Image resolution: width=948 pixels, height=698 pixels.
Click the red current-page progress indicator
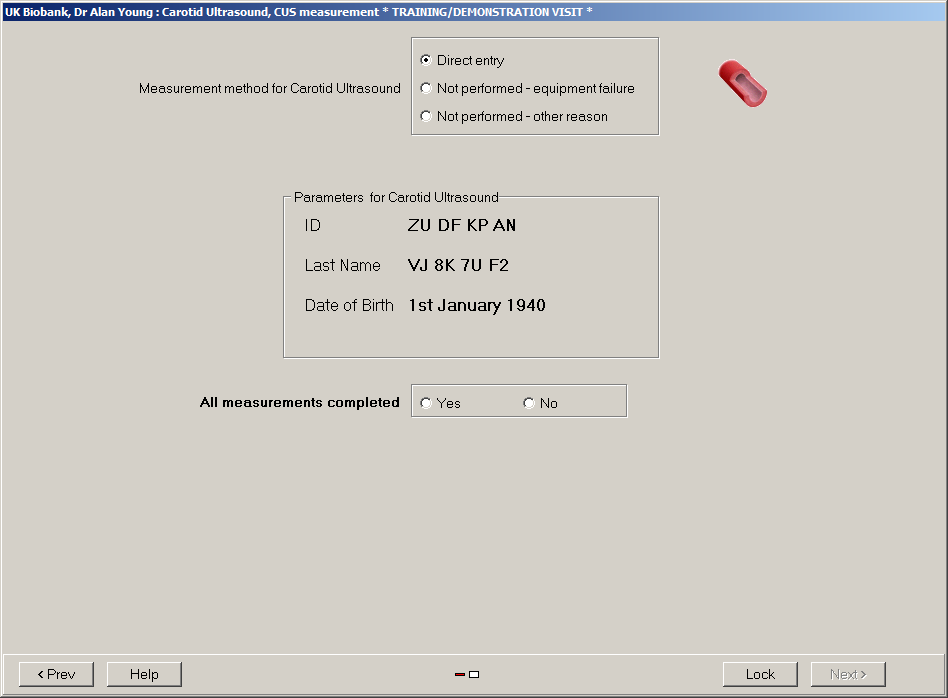coord(459,674)
